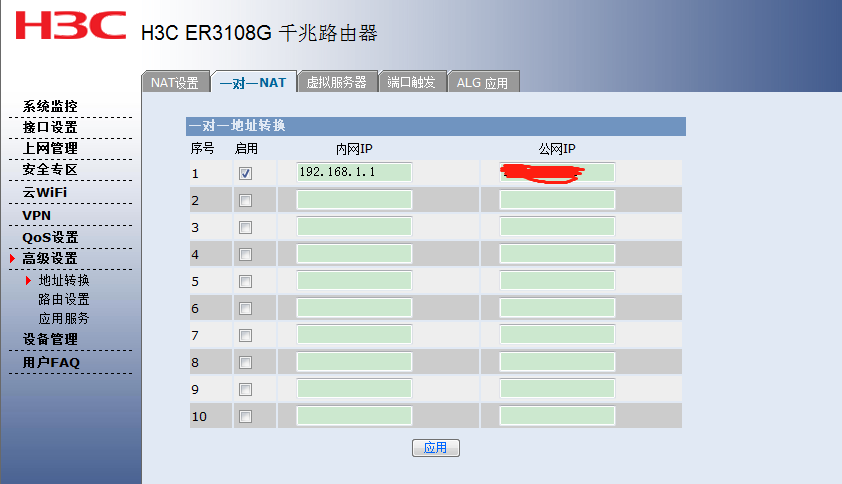842x484 pixels.
Task: Select the 一对一NAT tab
Action: click(253, 82)
